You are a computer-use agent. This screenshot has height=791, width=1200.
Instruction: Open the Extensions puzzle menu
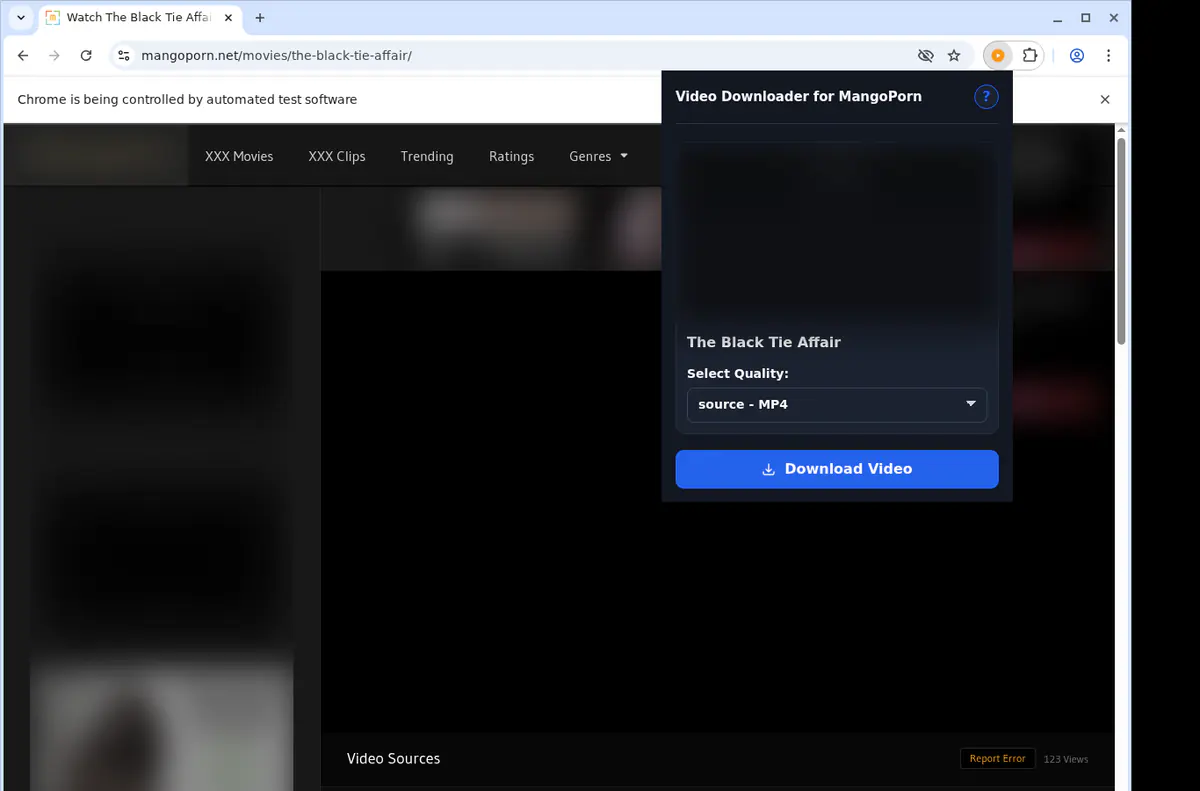pos(1030,56)
